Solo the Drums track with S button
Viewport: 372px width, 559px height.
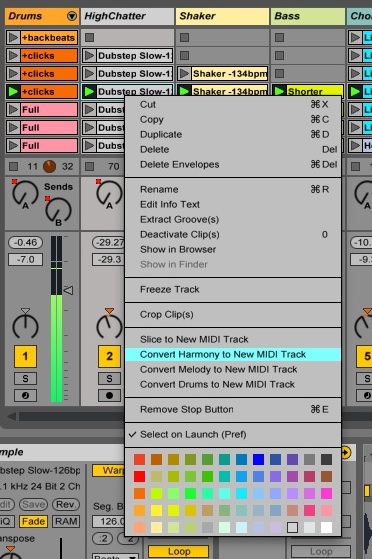pos(25,378)
